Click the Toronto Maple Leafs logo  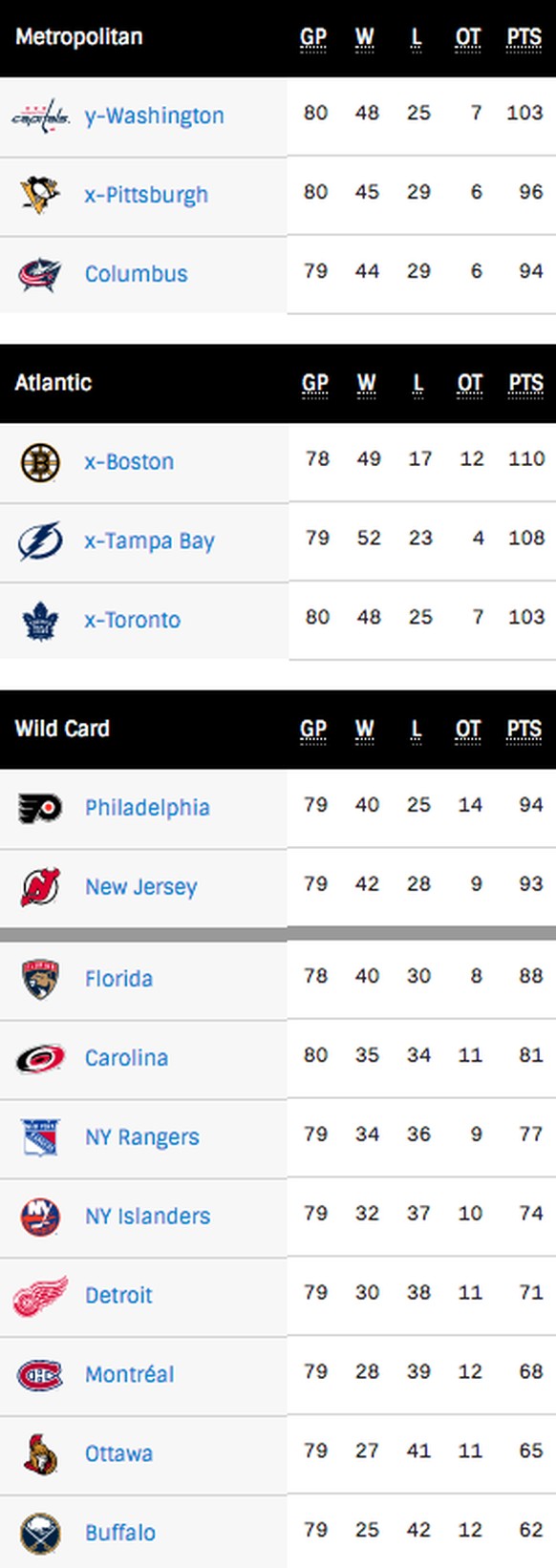tap(40, 621)
